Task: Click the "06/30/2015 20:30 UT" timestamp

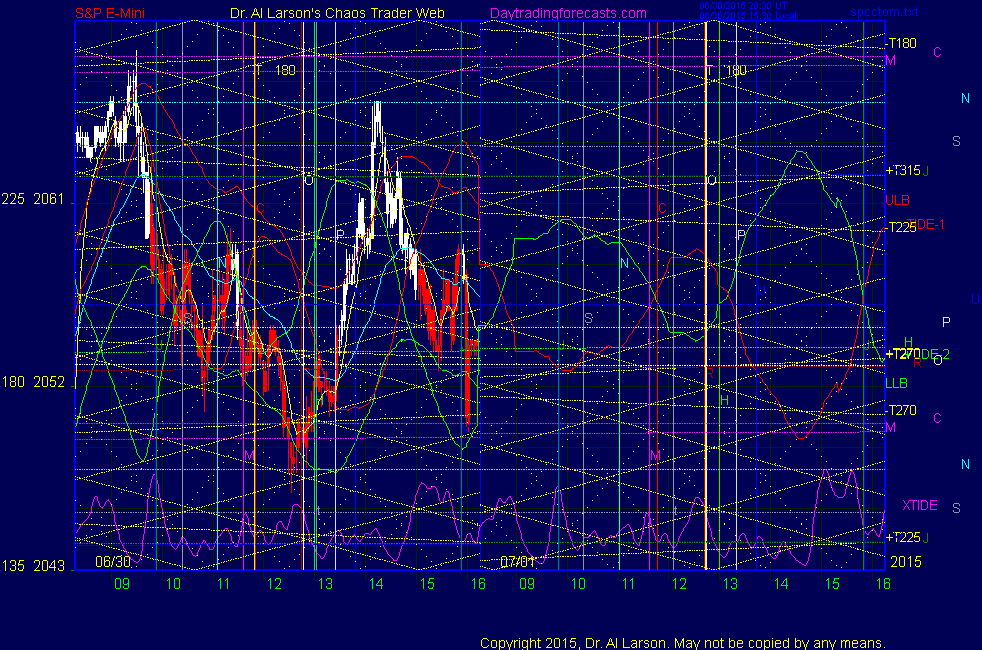Action: (743, 6)
